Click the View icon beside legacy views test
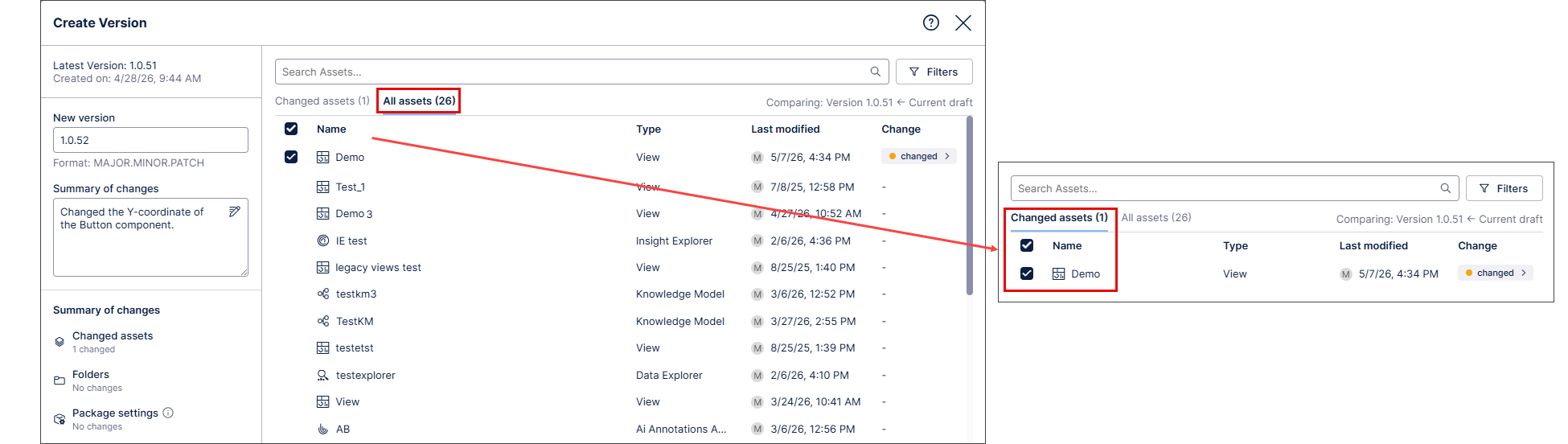Image resolution: width=1568 pixels, height=444 pixels. click(323, 267)
